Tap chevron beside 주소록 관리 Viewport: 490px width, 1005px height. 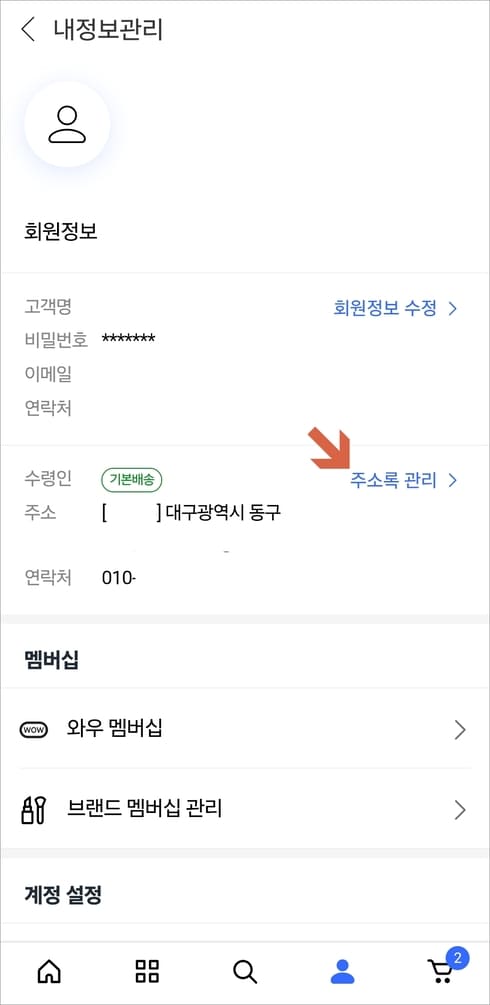(x=453, y=480)
